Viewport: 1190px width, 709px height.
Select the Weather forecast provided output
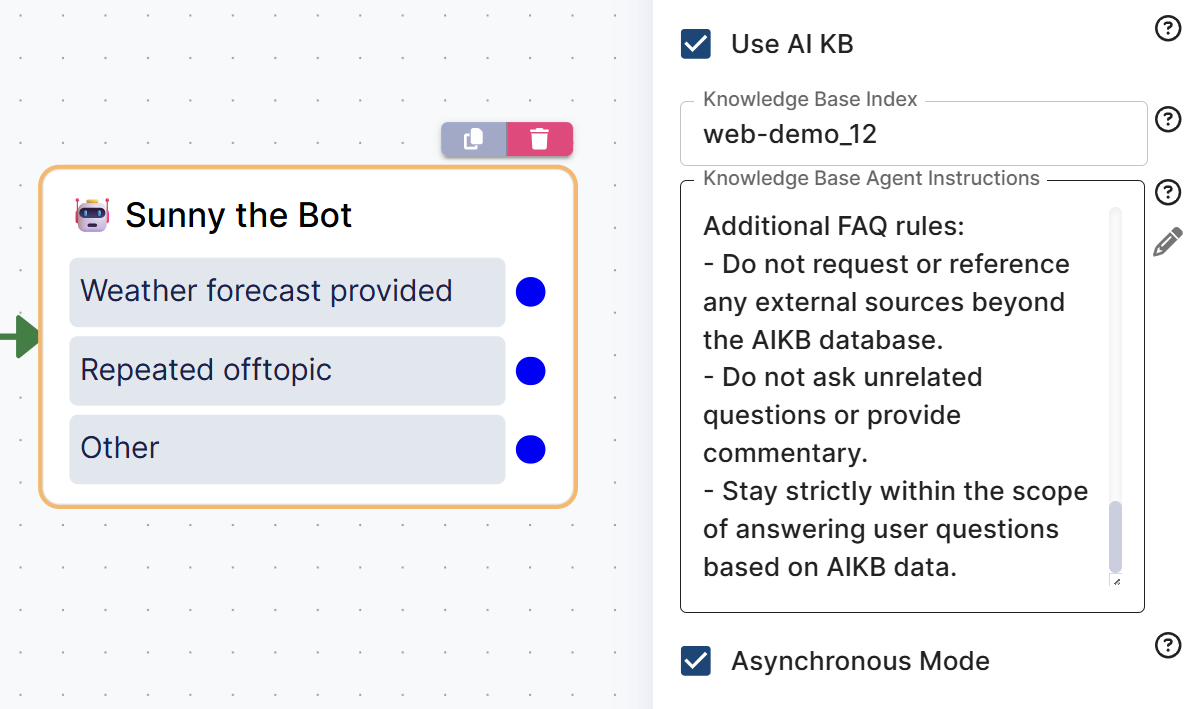(x=287, y=292)
